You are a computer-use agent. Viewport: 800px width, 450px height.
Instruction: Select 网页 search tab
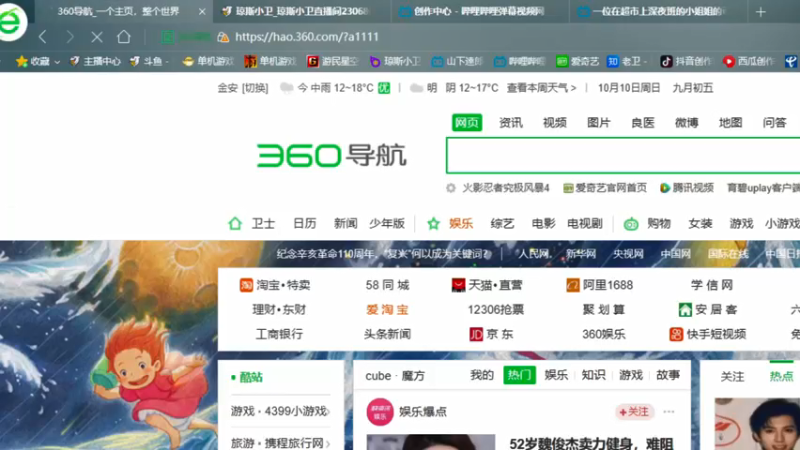point(467,122)
